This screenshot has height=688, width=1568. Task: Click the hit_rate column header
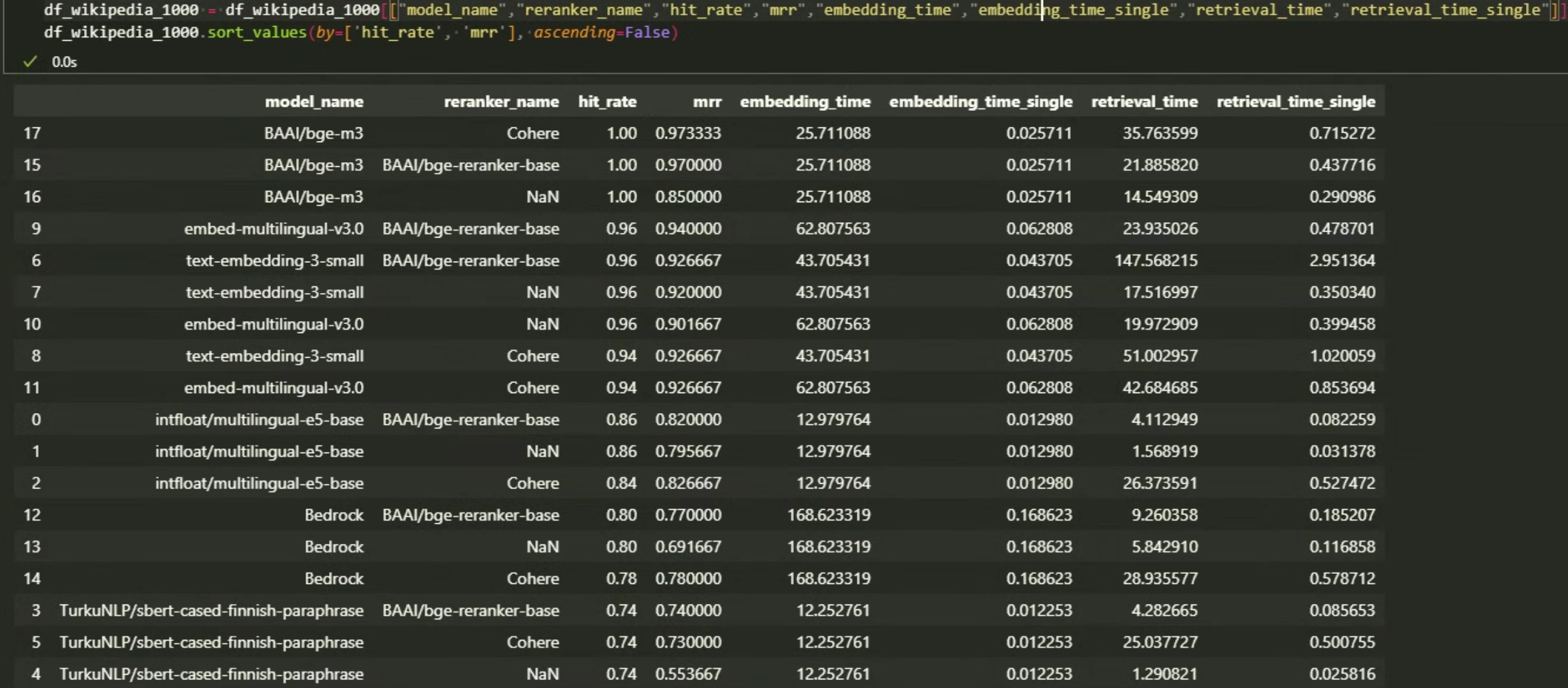click(607, 101)
